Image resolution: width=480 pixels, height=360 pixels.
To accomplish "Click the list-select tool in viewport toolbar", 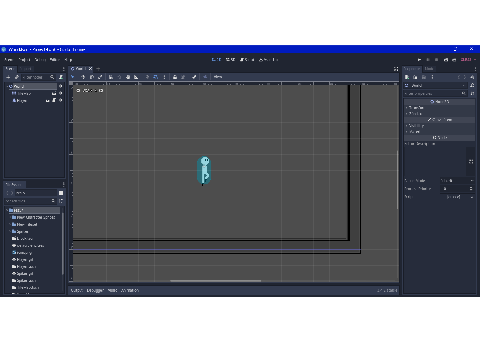I will coord(111,77).
